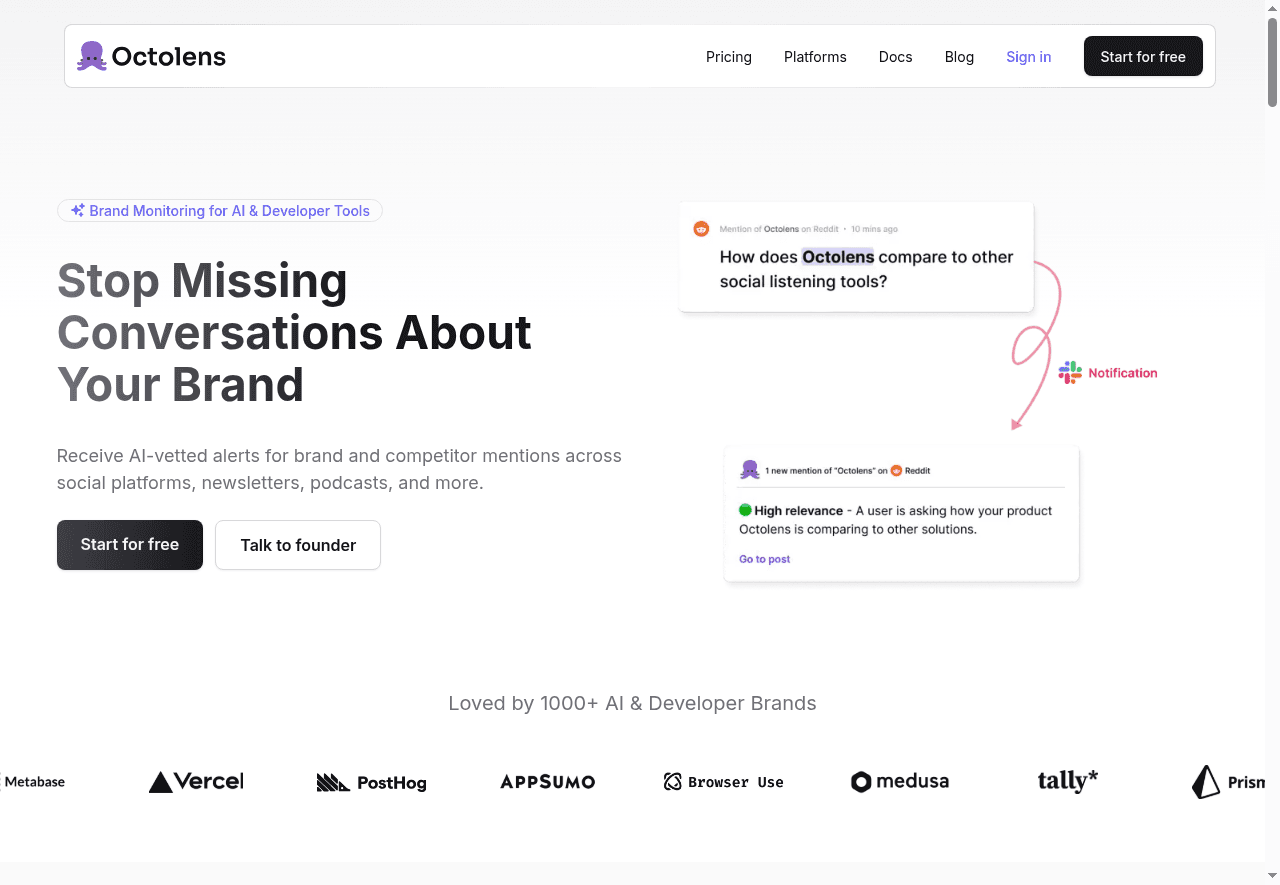Open the Platforms menu item
This screenshot has width=1280, height=885.
(815, 57)
